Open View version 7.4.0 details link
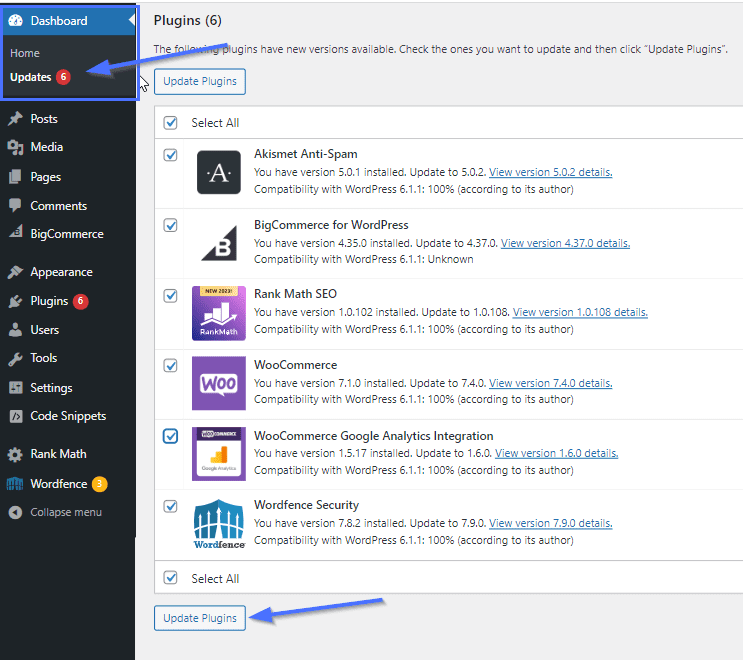The height and width of the screenshot is (660, 743). 550,383
